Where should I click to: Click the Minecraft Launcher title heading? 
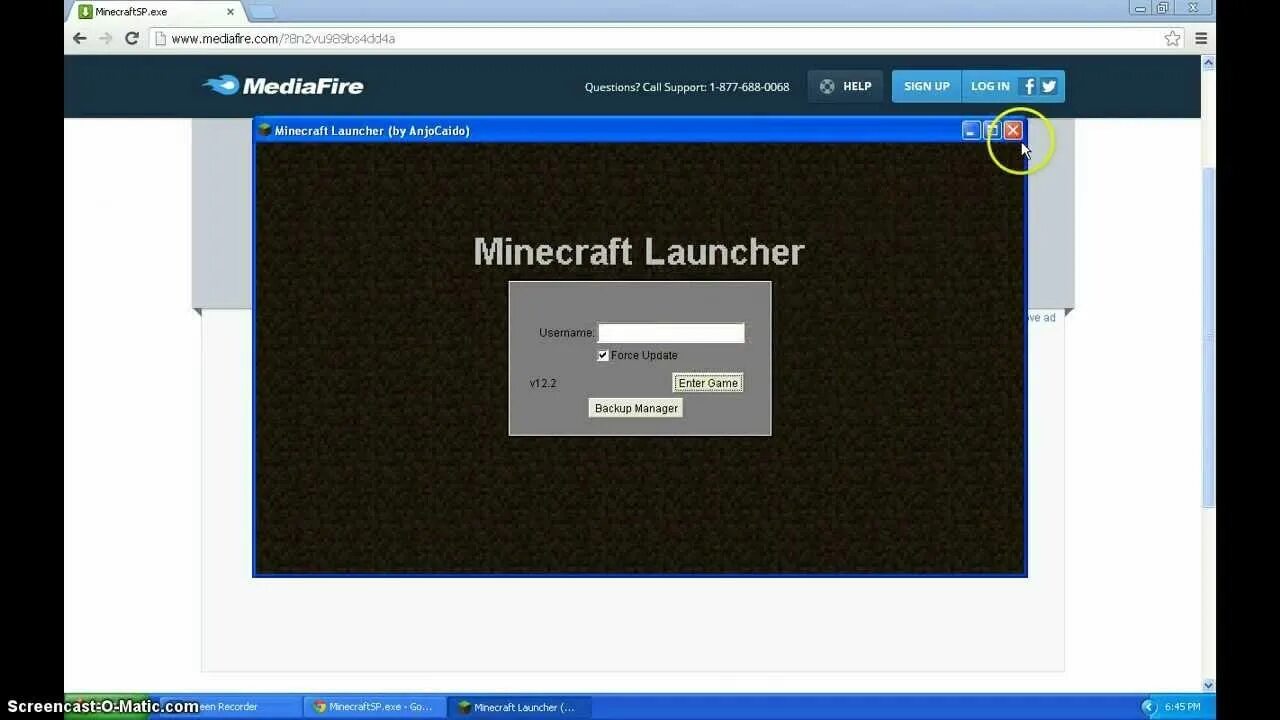tap(639, 252)
